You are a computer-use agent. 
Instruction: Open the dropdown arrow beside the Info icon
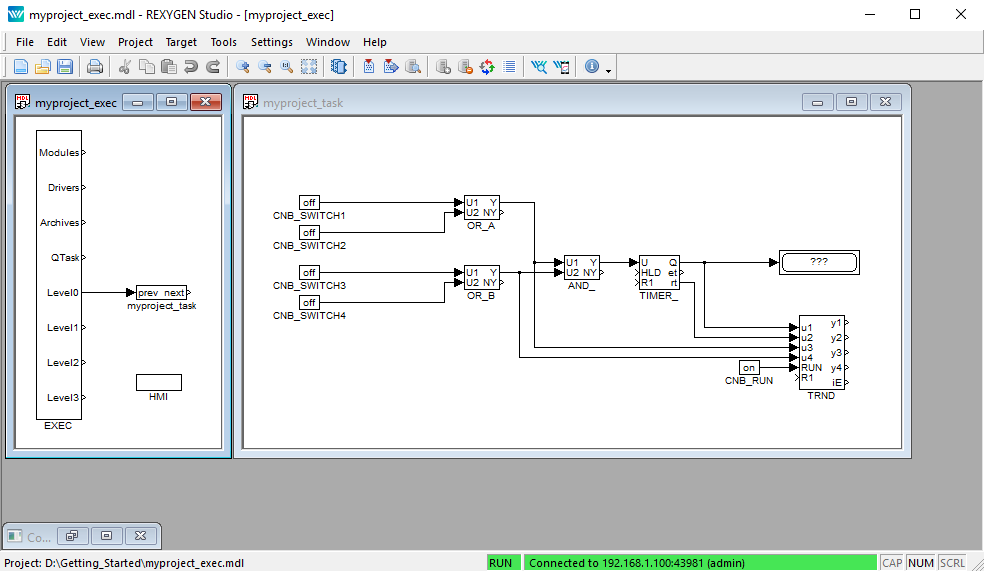pyautogui.click(x=608, y=69)
